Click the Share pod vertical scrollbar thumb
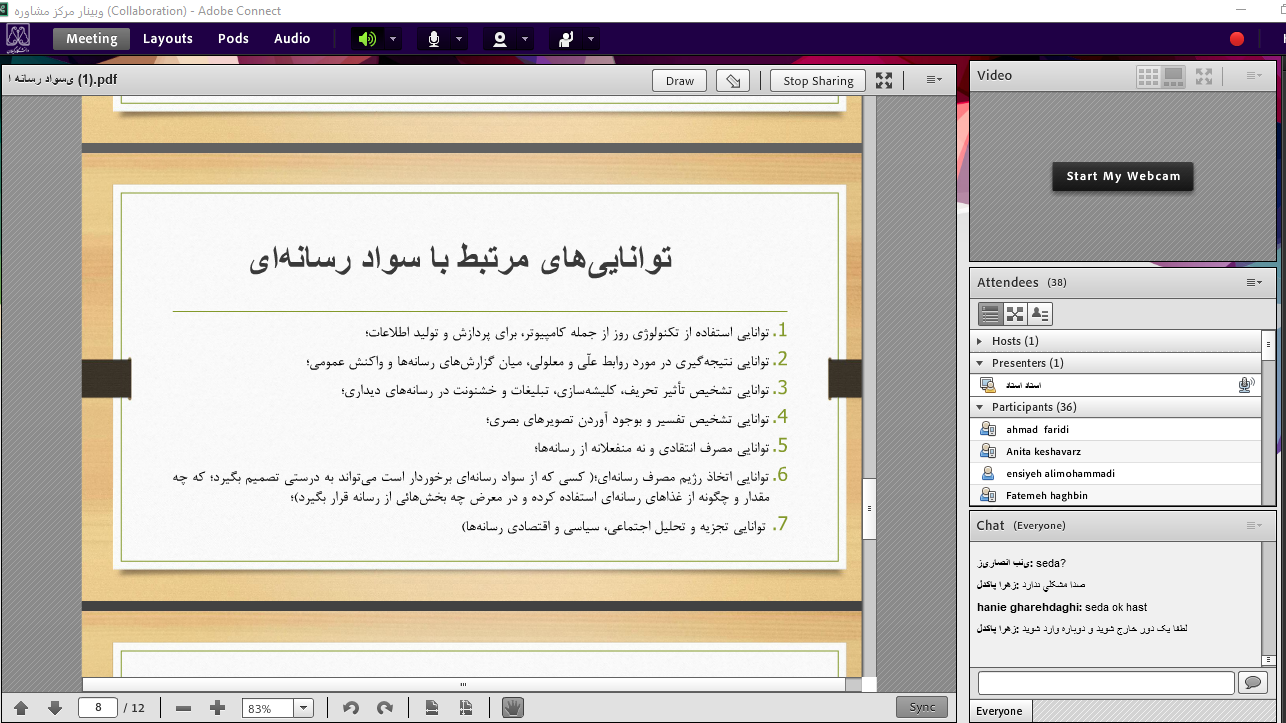Image resolution: width=1286 pixels, height=723 pixels. tap(868, 508)
